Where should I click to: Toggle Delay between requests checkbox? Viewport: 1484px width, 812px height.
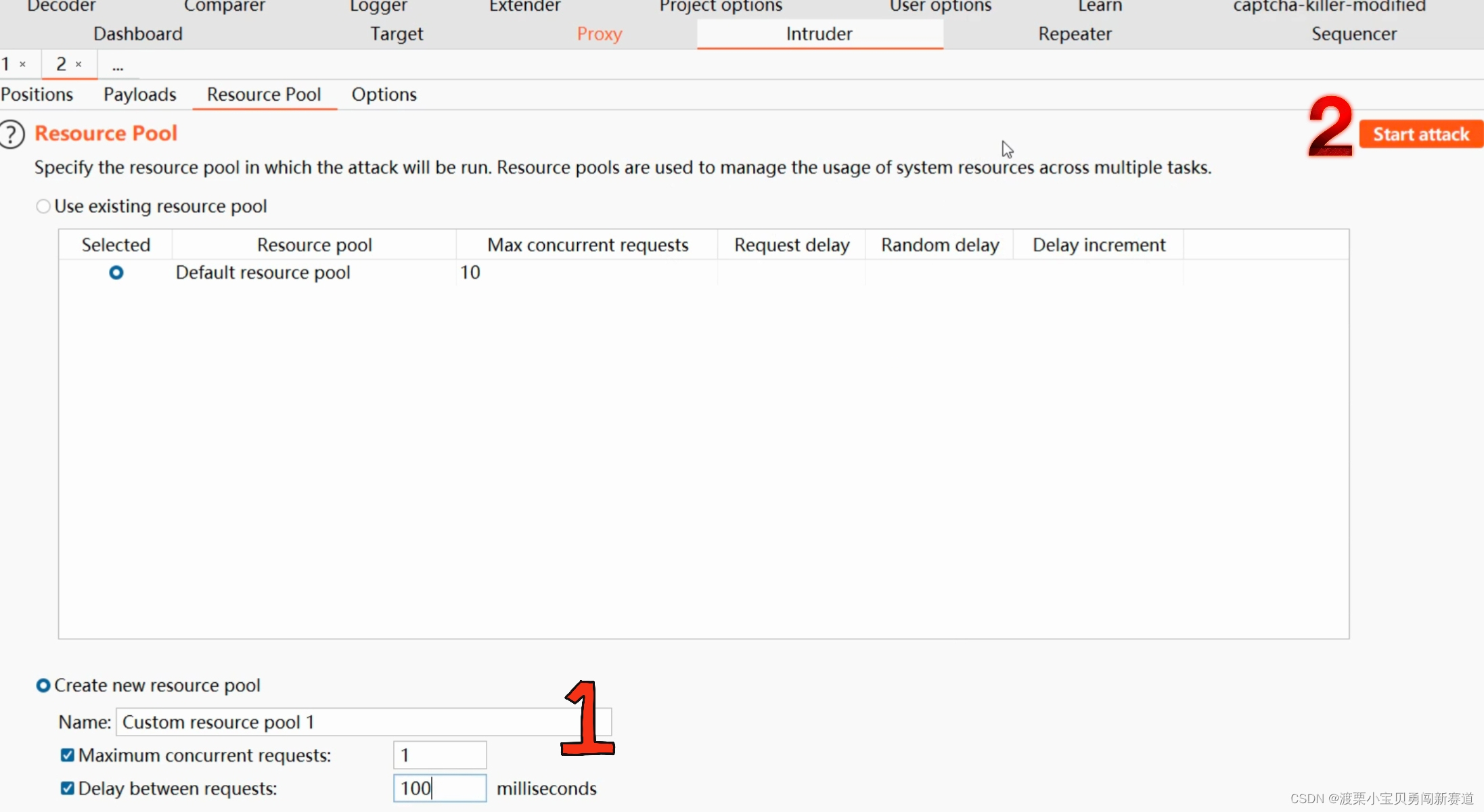pyautogui.click(x=68, y=788)
